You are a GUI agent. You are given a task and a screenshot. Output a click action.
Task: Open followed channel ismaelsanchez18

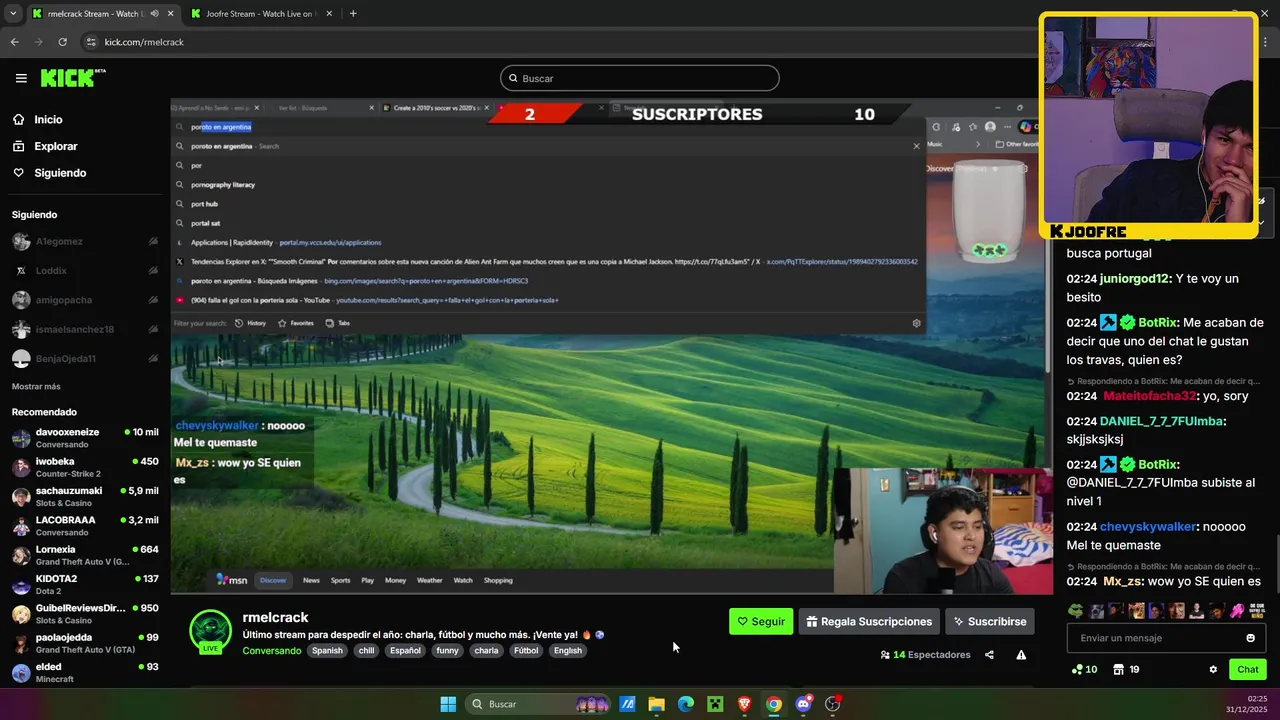85,329
